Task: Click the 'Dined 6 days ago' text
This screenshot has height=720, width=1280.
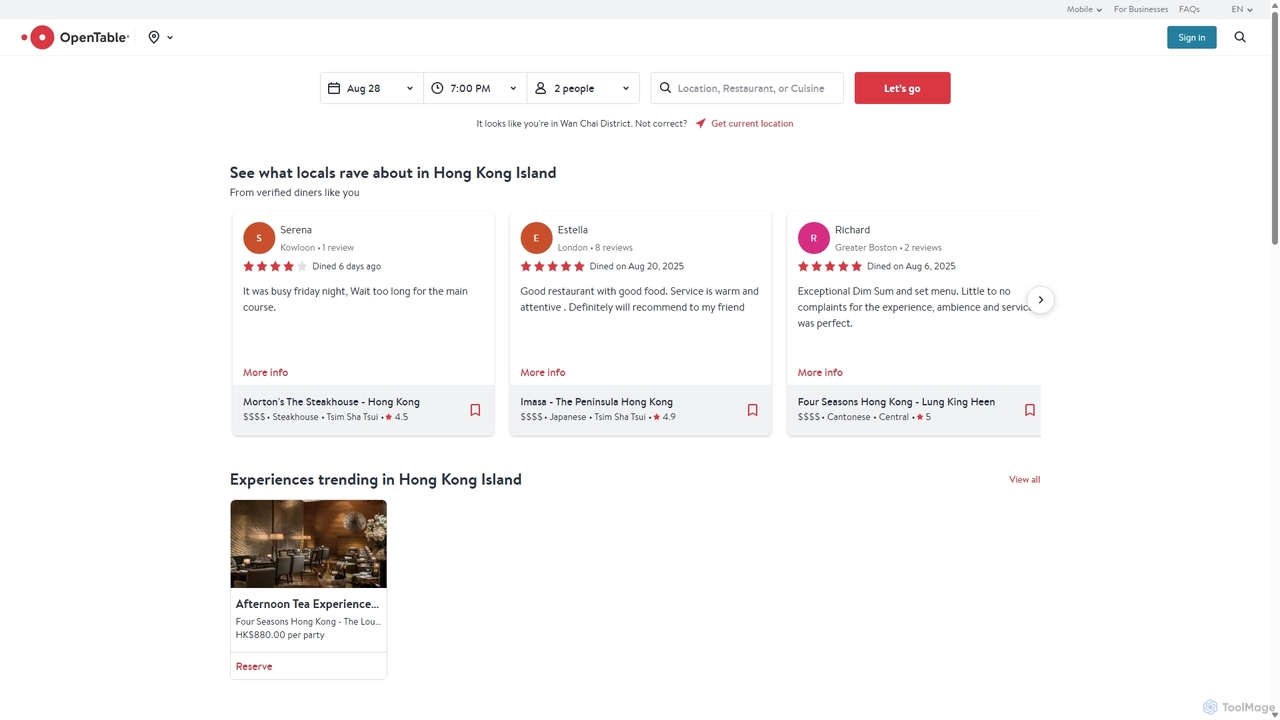Action: tap(346, 267)
